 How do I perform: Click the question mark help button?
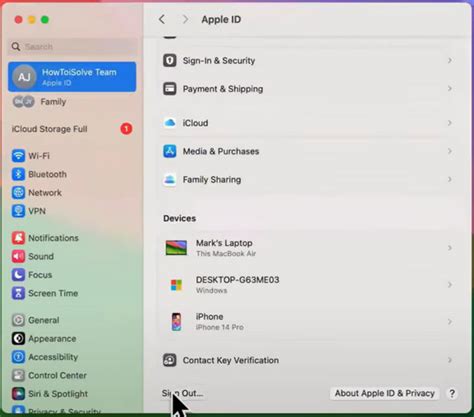click(x=452, y=393)
